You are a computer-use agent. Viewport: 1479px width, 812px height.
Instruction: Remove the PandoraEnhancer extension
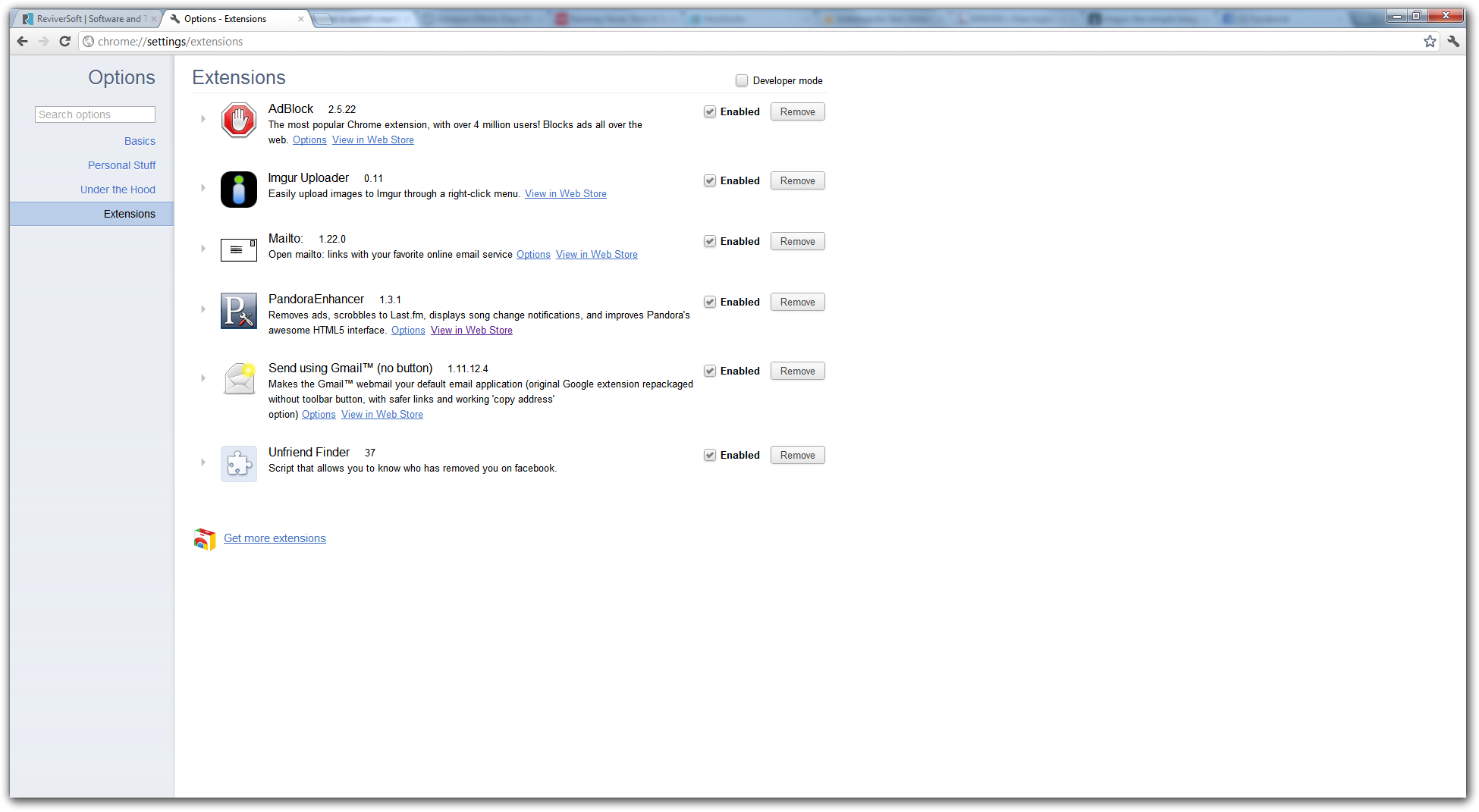pyautogui.click(x=798, y=302)
